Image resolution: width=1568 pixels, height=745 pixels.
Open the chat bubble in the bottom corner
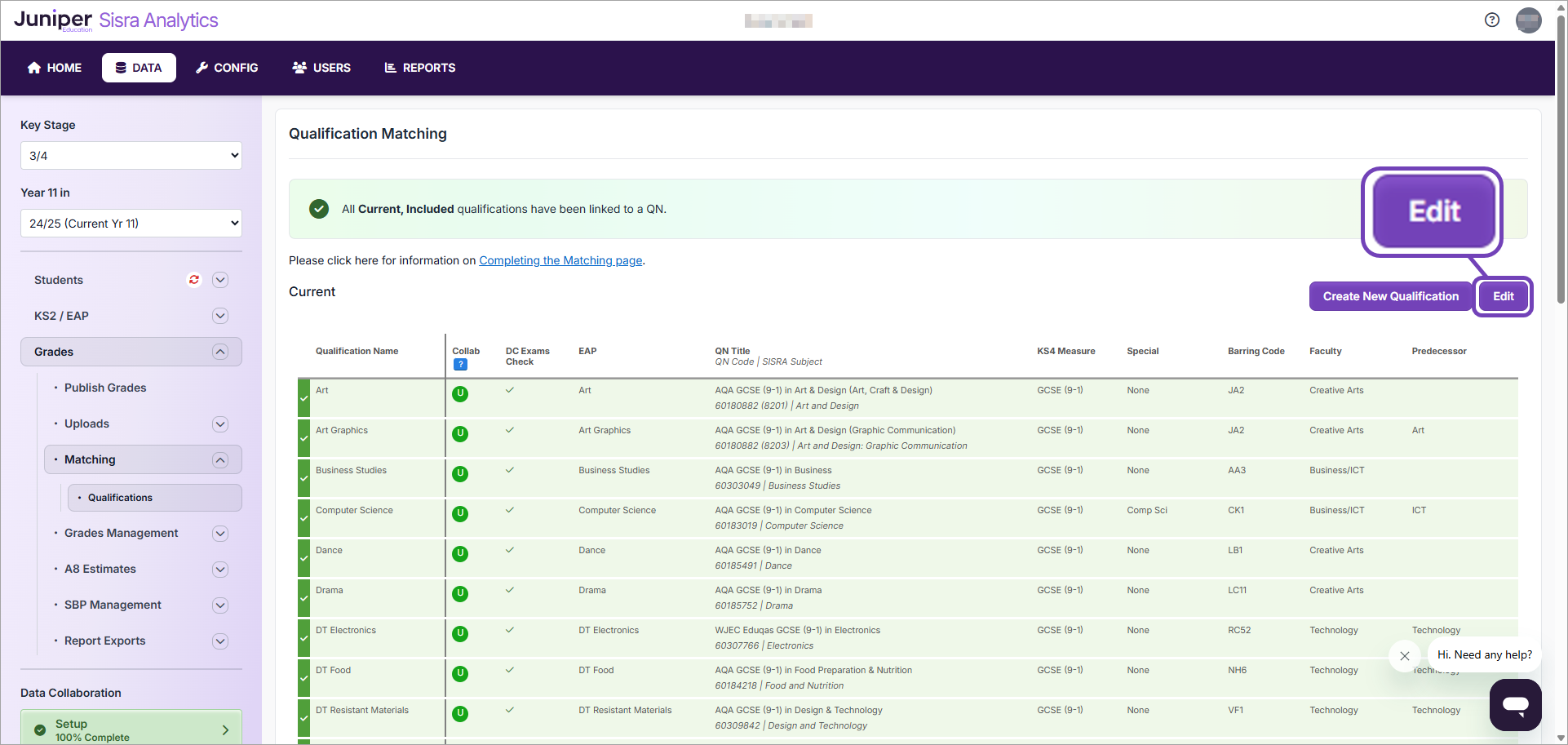click(1515, 704)
